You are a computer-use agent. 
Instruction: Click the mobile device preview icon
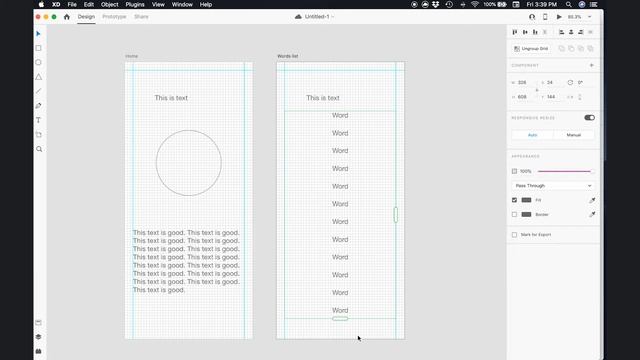pyautogui.click(x=545, y=17)
